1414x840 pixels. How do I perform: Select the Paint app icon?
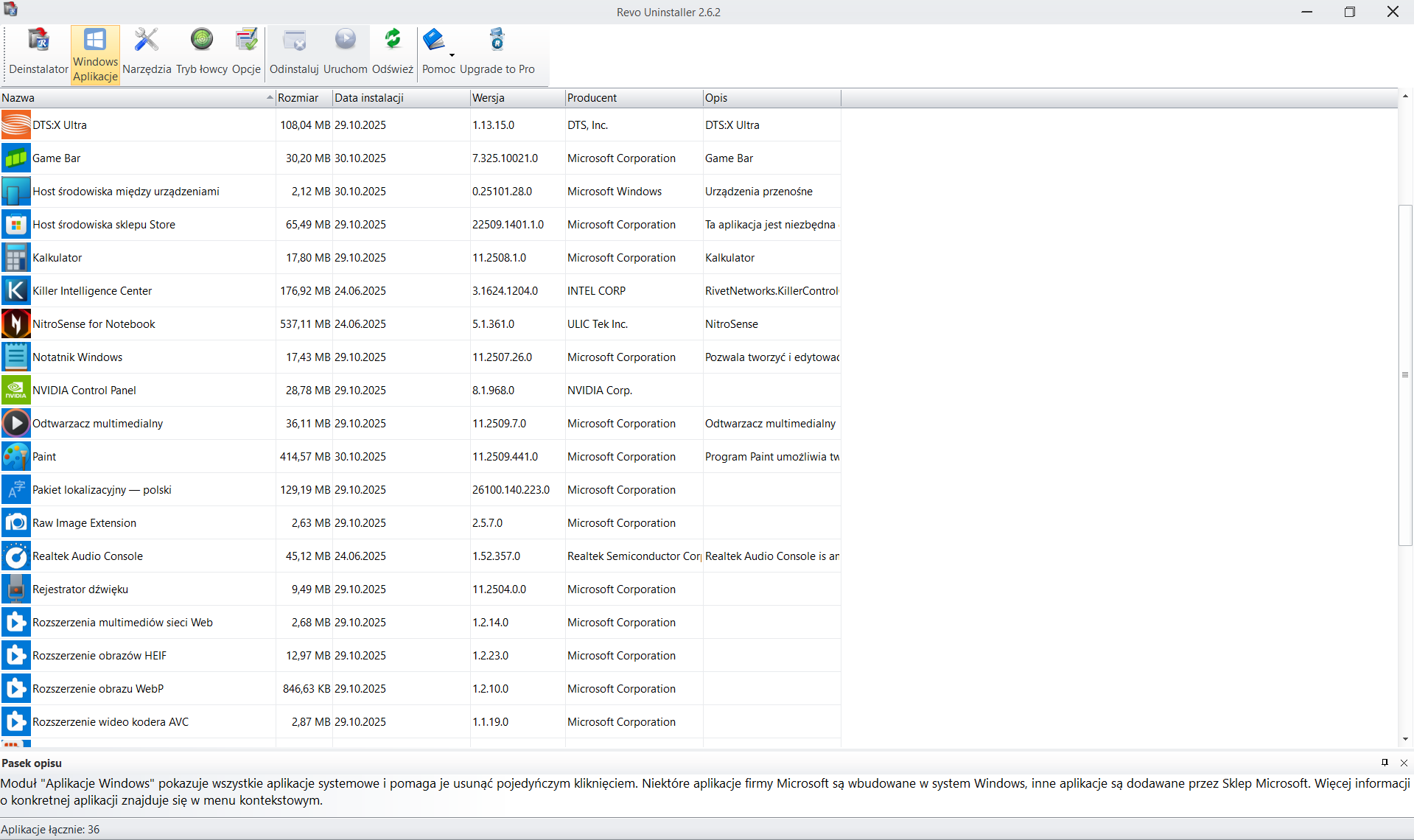15,457
